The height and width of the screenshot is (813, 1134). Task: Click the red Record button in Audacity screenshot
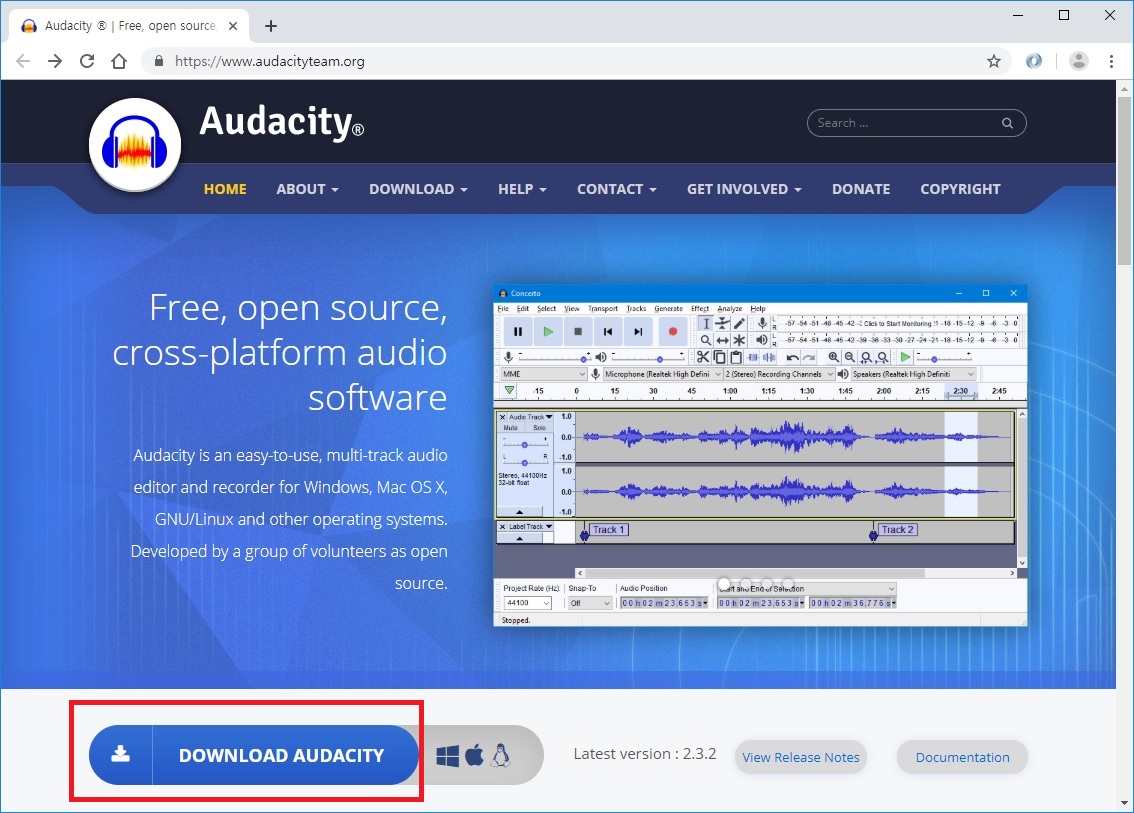click(673, 332)
